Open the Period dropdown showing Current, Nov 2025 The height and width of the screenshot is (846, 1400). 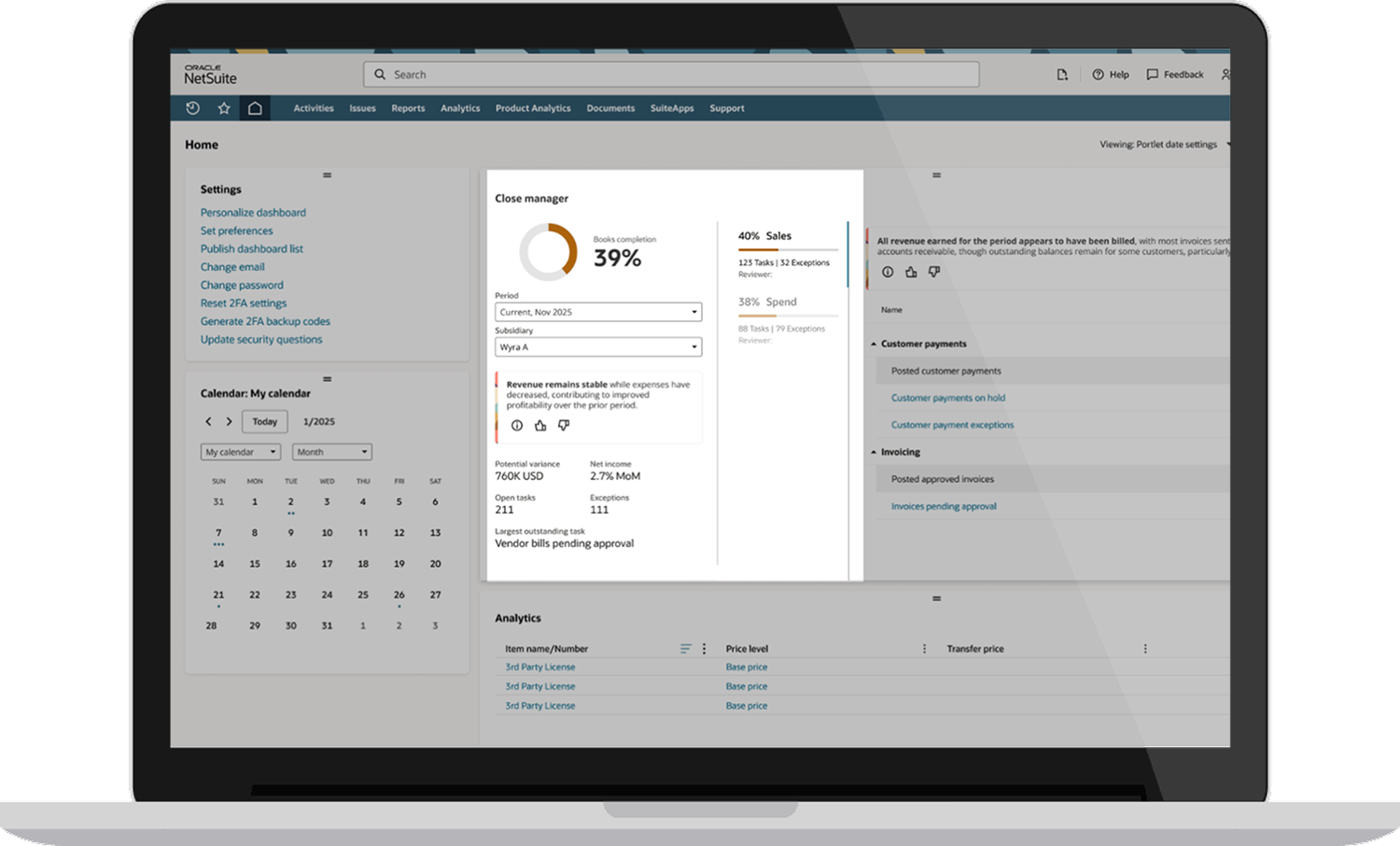pos(598,312)
